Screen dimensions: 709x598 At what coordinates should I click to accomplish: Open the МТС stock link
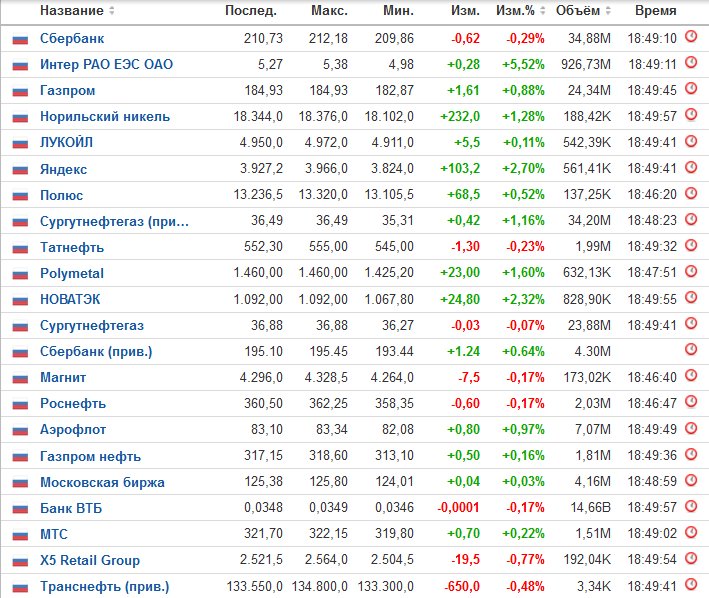(54, 534)
